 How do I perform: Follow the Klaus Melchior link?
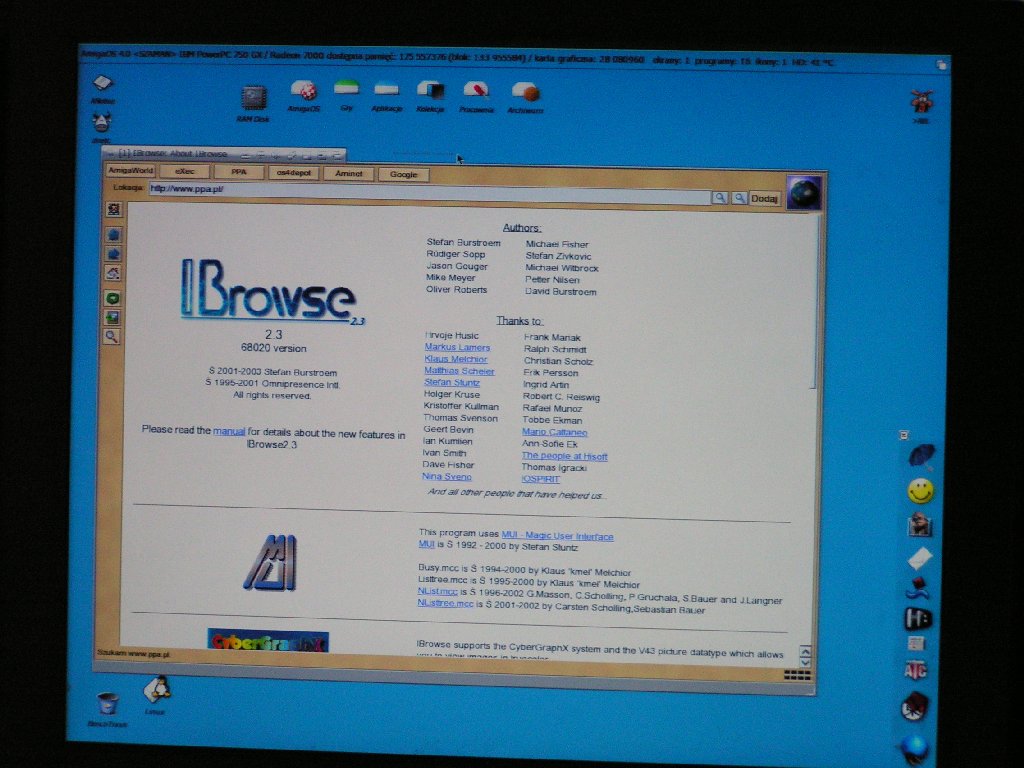click(456, 359)
